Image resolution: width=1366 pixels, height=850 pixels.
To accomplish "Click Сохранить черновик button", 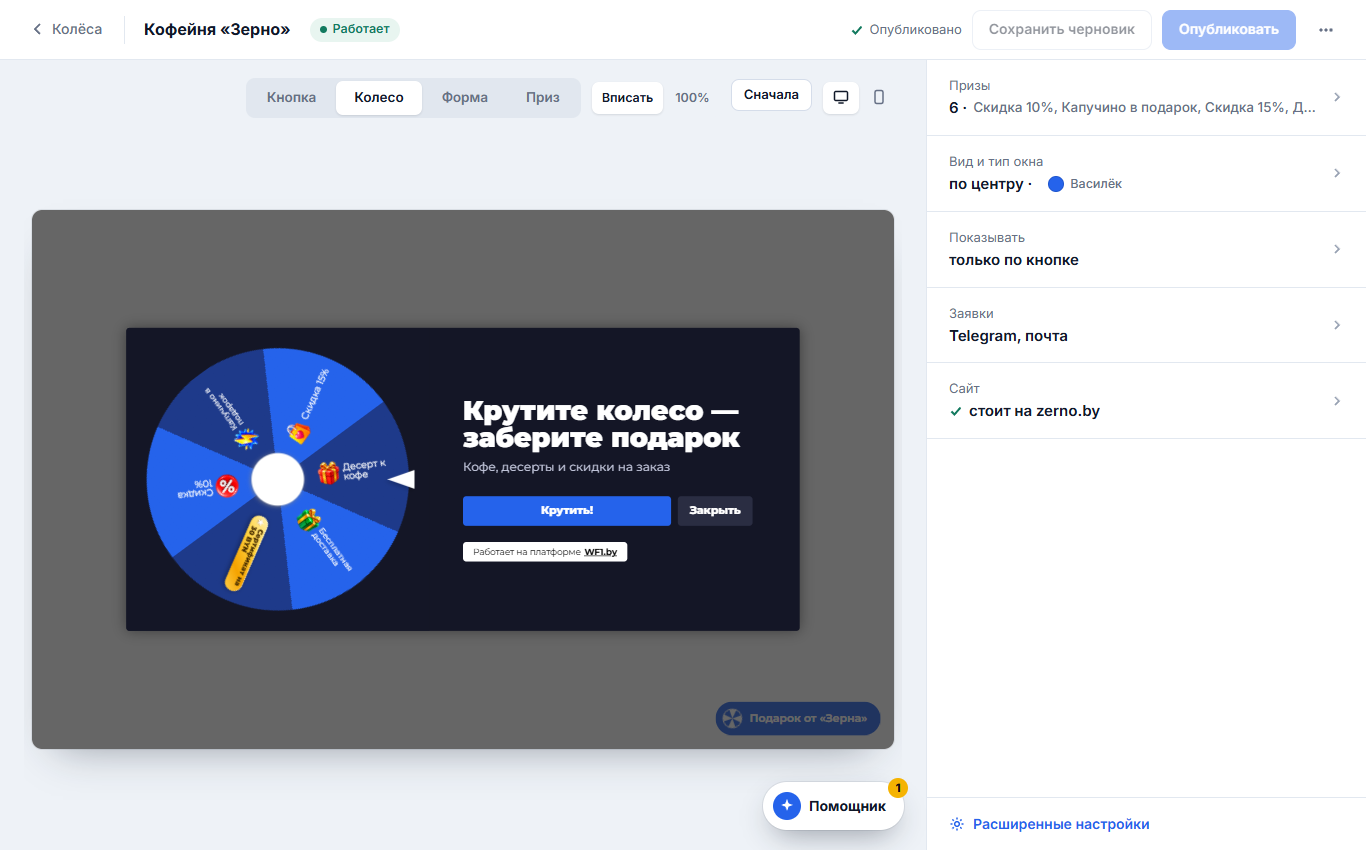I will 1062,29.
